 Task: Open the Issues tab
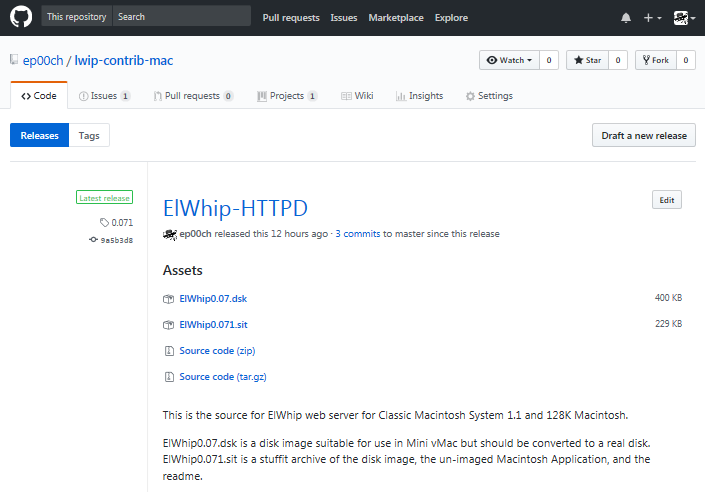point(104,96)
